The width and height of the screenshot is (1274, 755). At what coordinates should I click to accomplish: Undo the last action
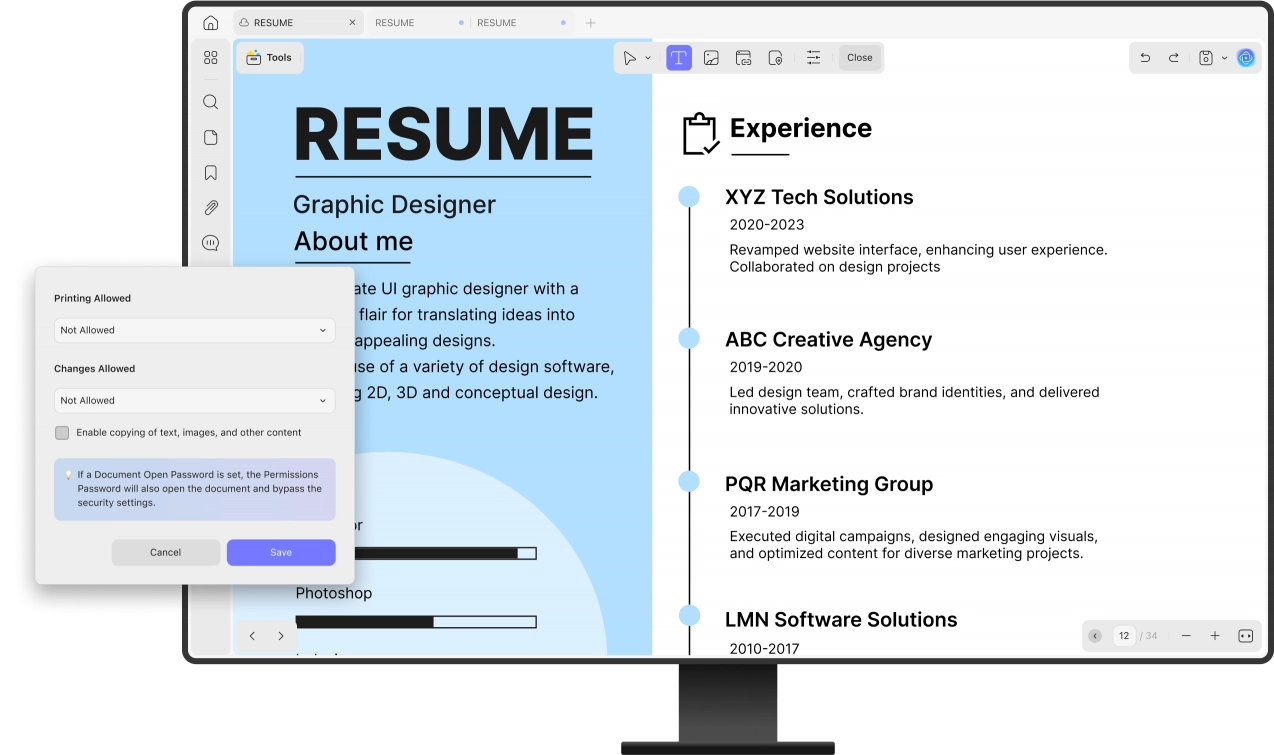tap(1146, 58)
